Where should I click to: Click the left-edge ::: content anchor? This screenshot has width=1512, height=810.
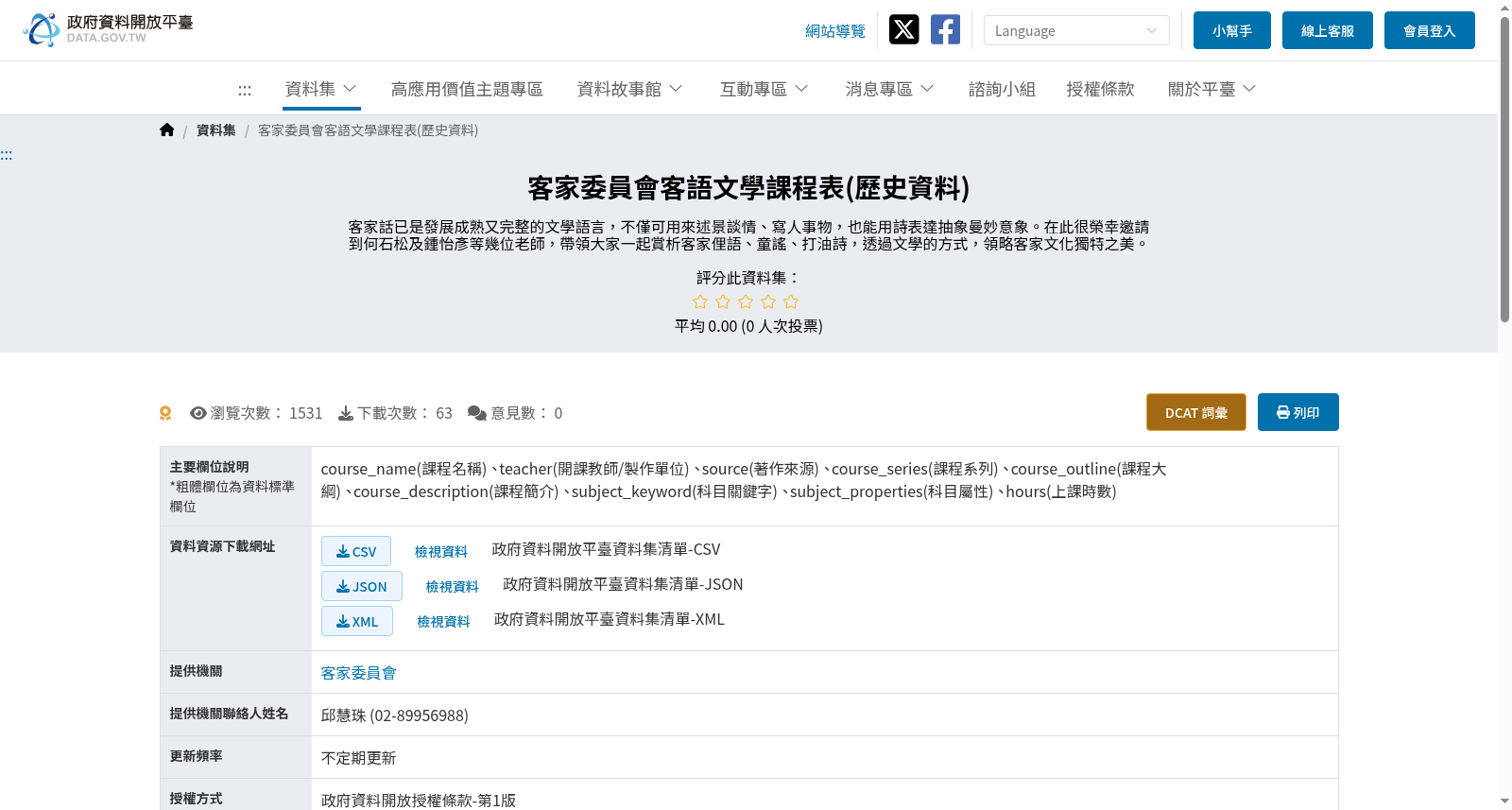pos(7,155)
